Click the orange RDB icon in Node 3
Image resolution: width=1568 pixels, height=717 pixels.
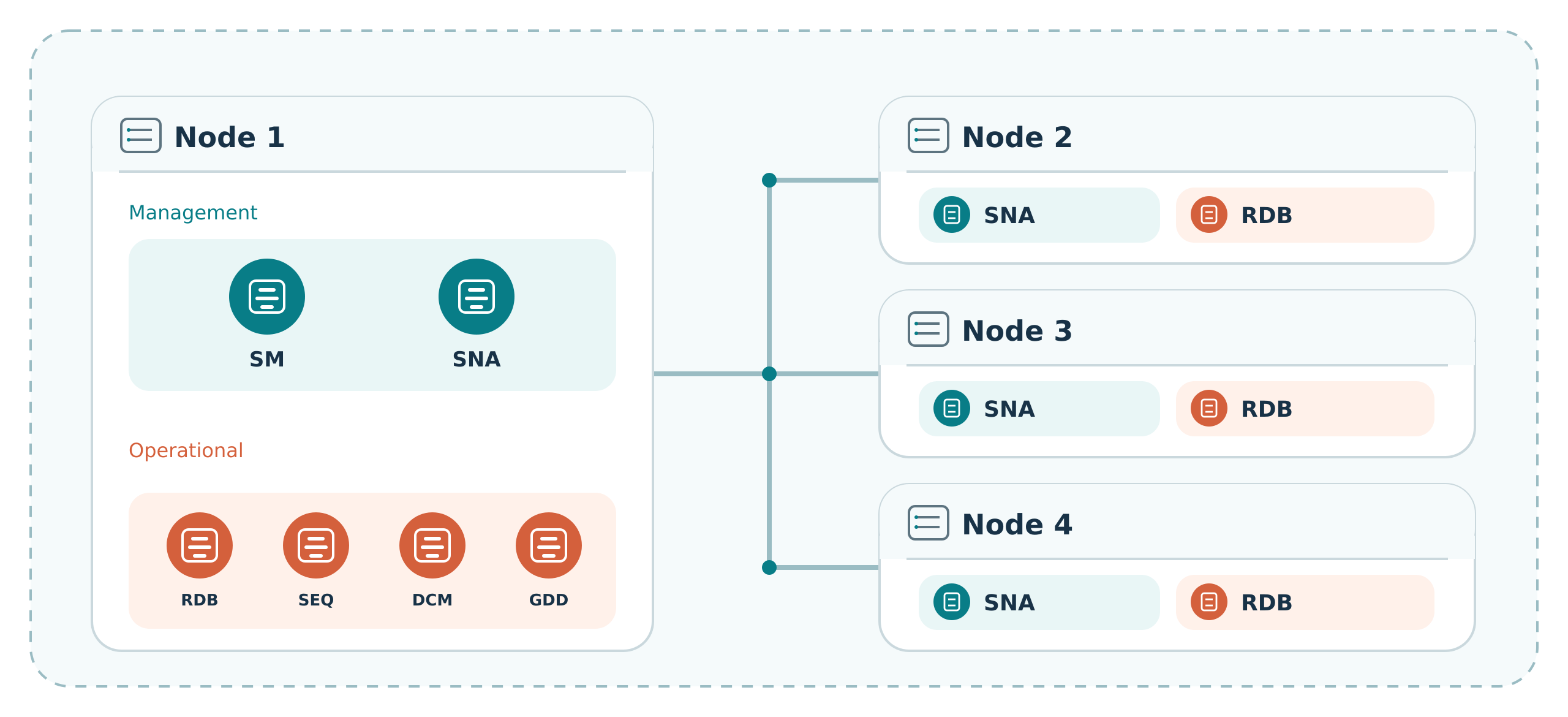pos(1209,408)
